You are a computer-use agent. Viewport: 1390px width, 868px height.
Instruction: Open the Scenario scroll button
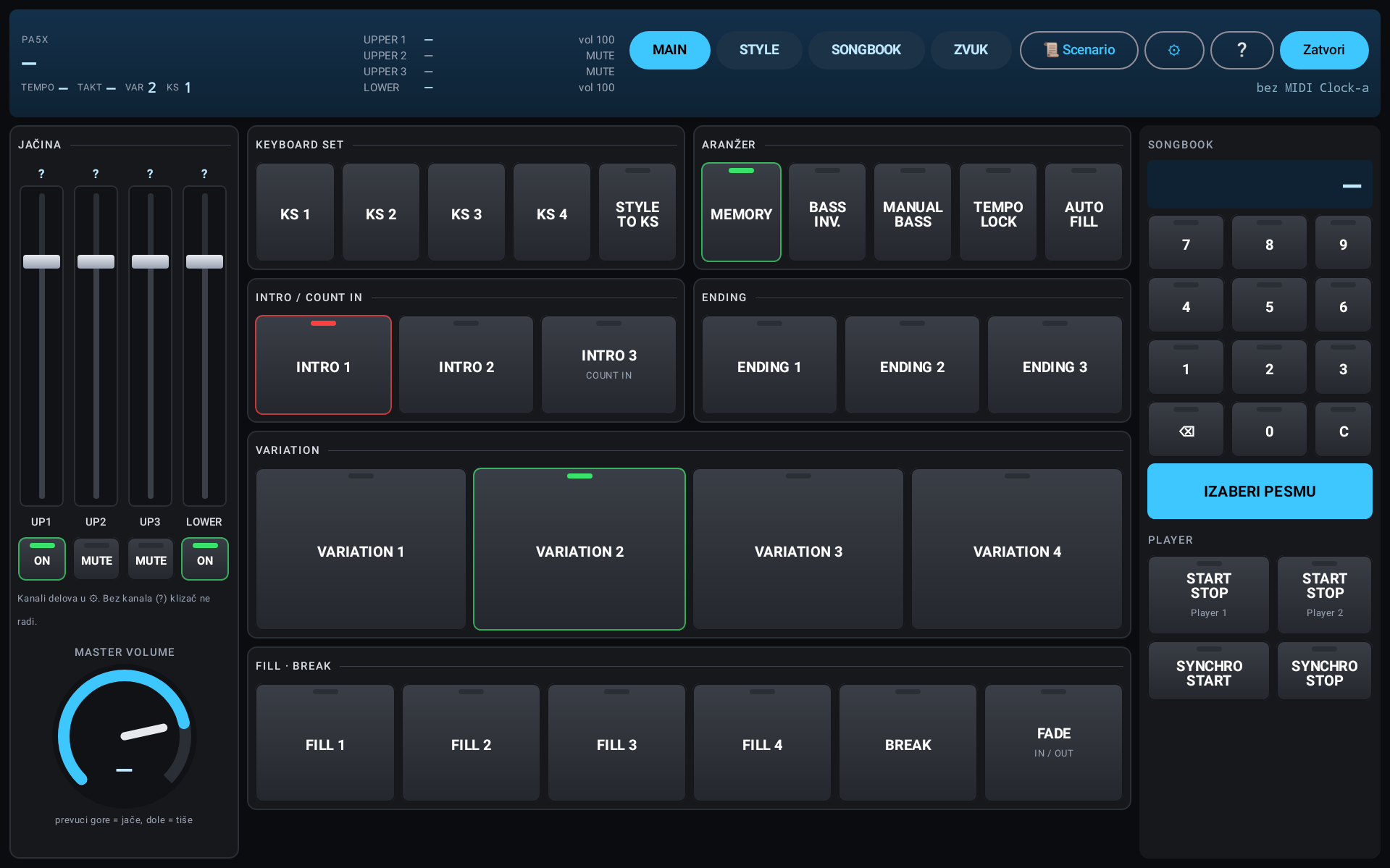pyautogui.click(x=1079, y=50)
